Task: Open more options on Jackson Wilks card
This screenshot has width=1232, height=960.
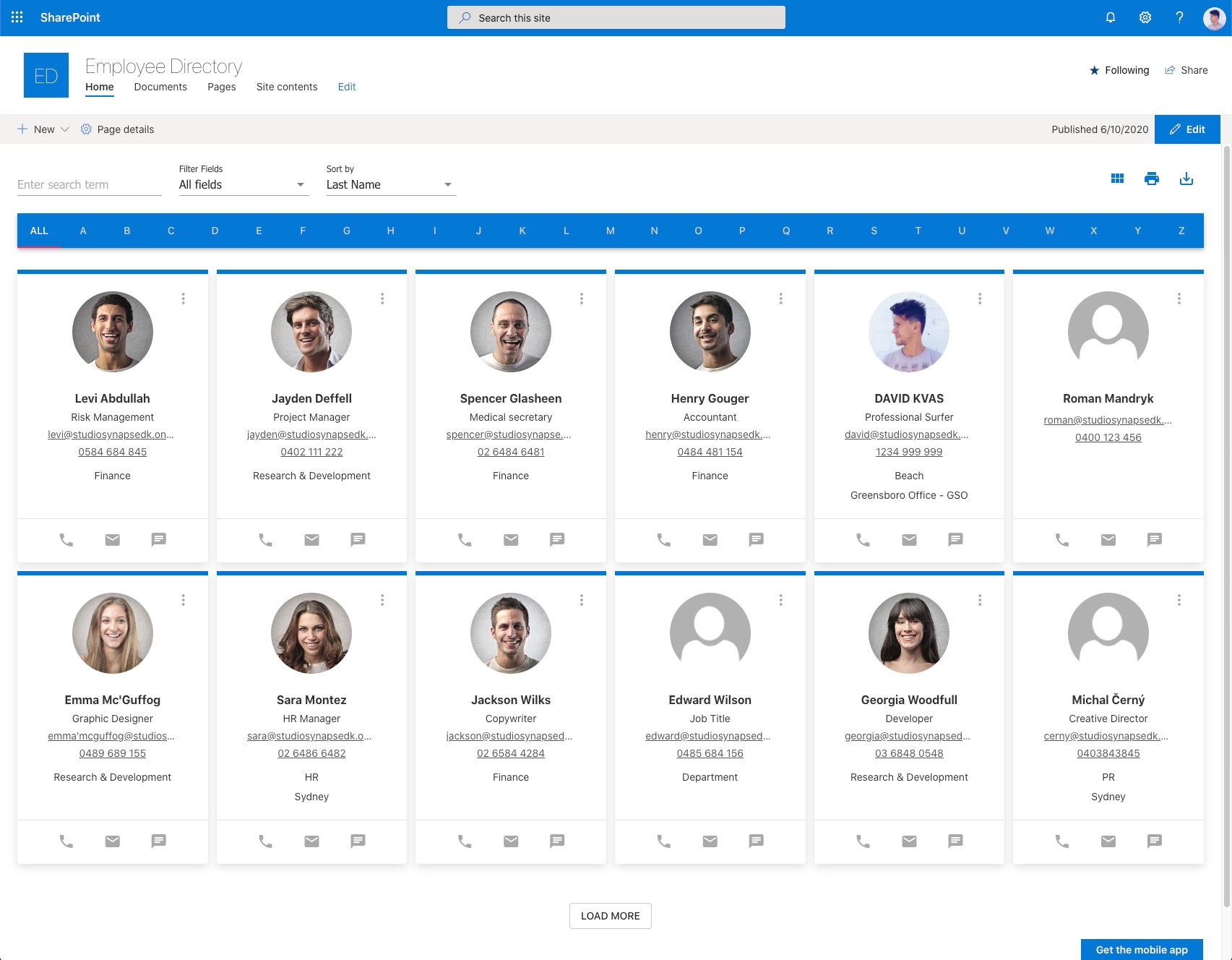Action: click(x=582, y=600)
